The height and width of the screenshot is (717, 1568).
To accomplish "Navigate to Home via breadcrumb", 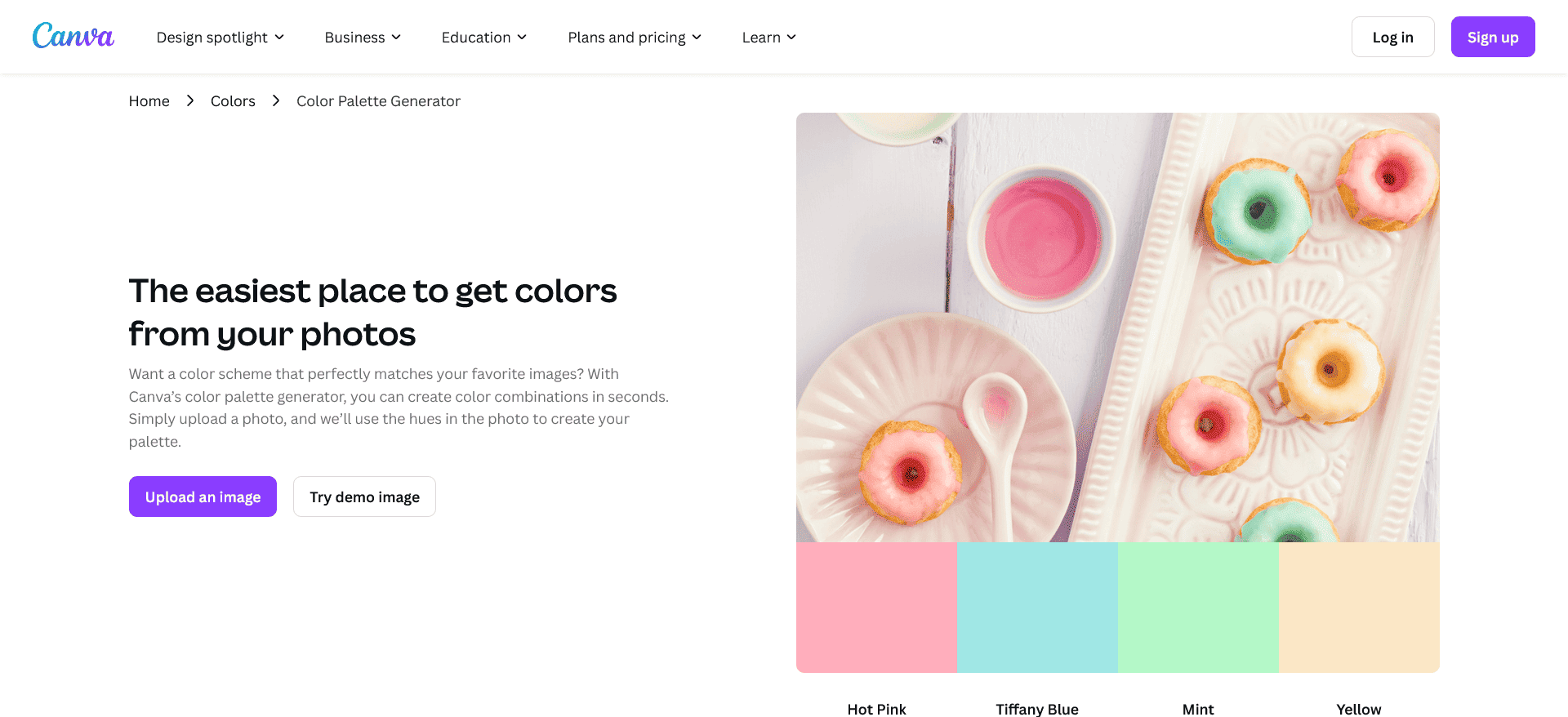I will (x=149, y=100).
